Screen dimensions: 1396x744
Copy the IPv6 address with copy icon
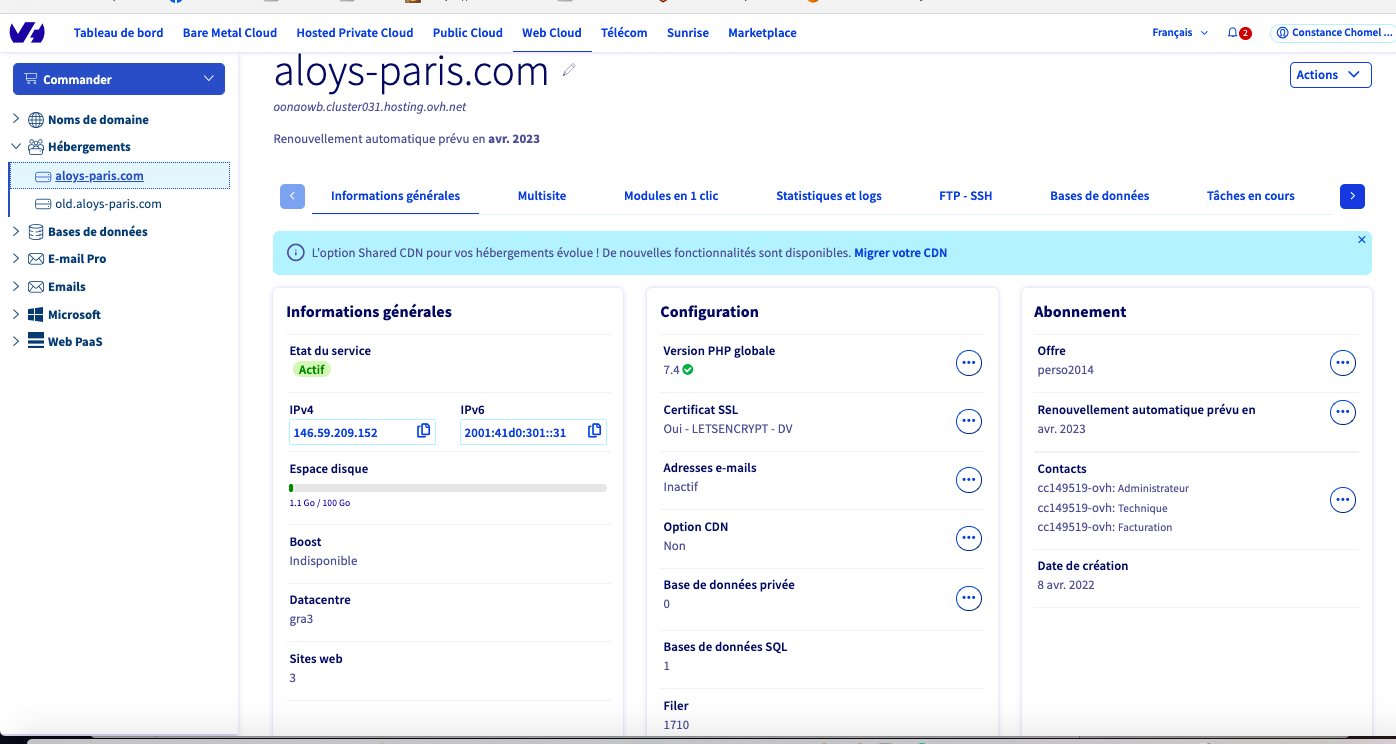point(595,431)
